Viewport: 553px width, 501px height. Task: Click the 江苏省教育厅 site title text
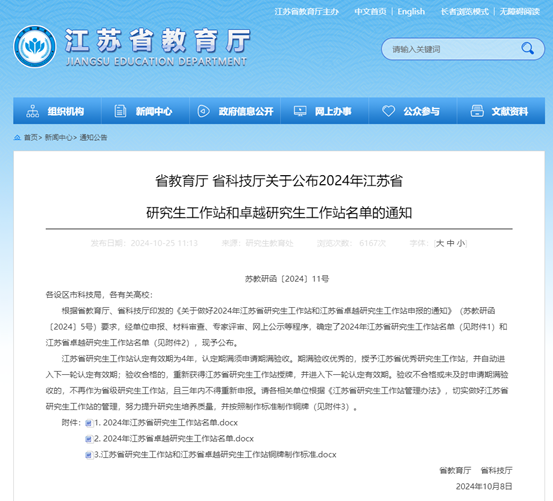158,41
